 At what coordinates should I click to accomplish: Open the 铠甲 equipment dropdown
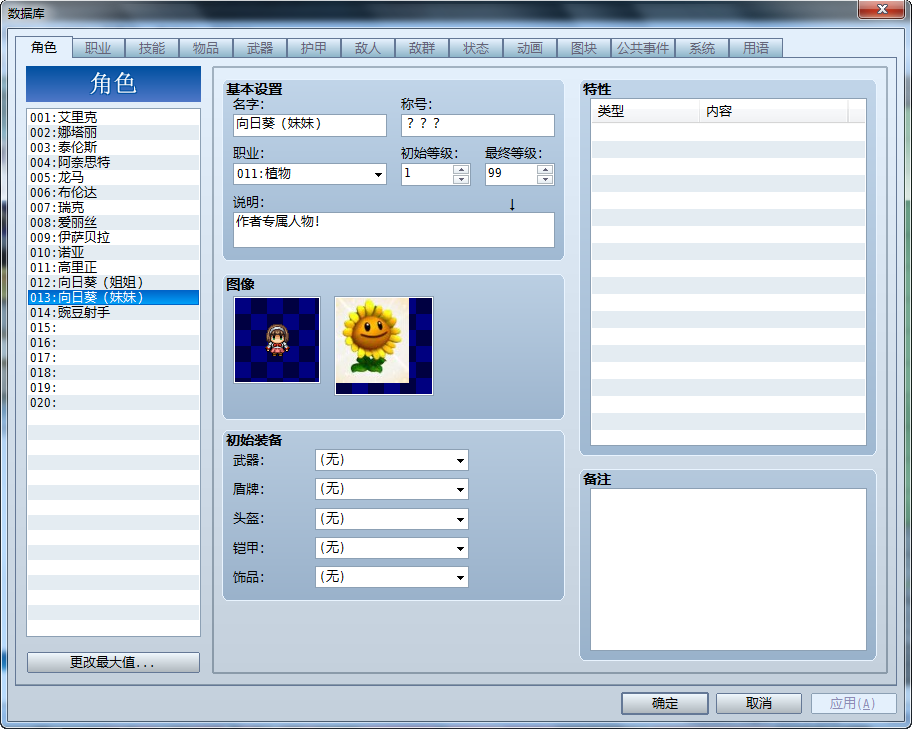392,548
